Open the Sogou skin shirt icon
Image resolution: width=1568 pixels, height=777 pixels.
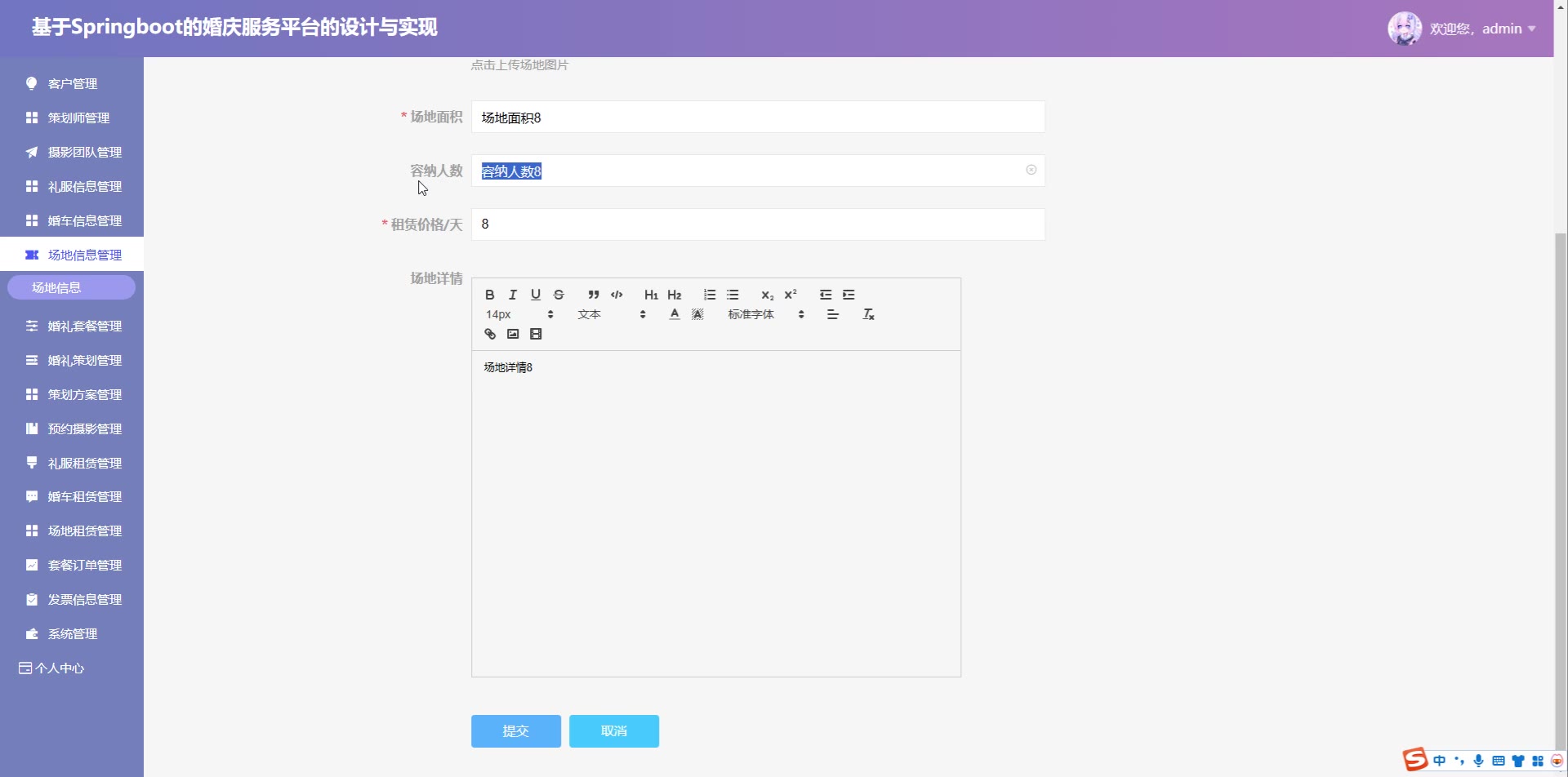point(1518,761)
